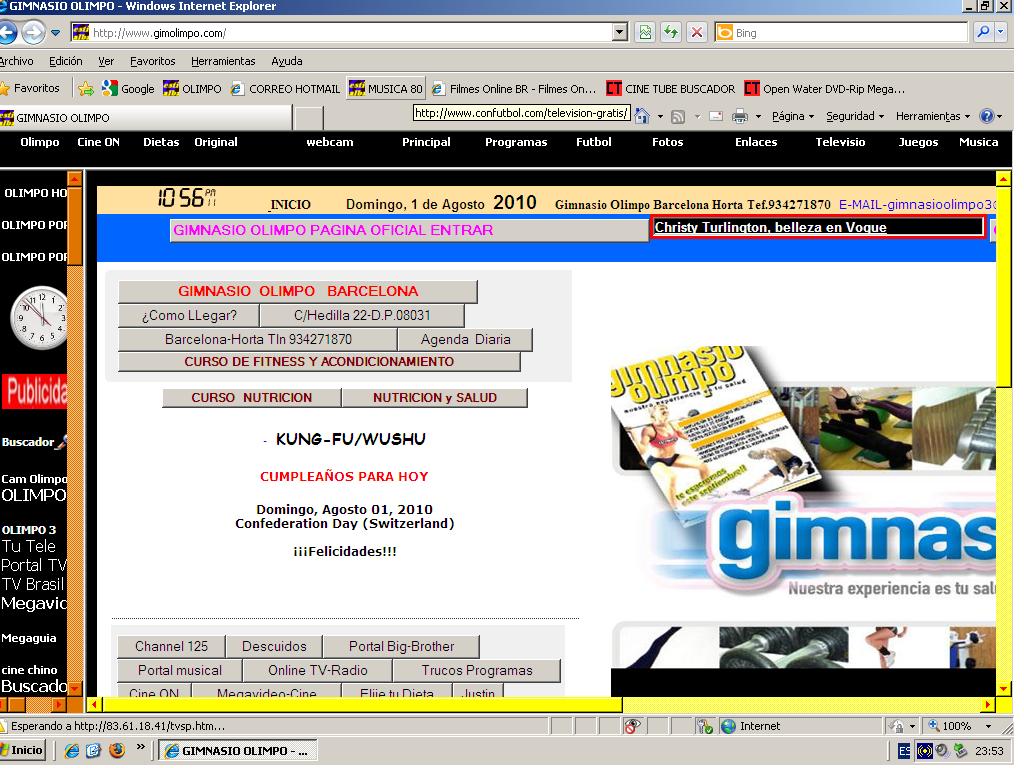This screenshot has height=768, width=1024.
Task: Click the CURSO NUTRICION button
Action: [252, 398]
